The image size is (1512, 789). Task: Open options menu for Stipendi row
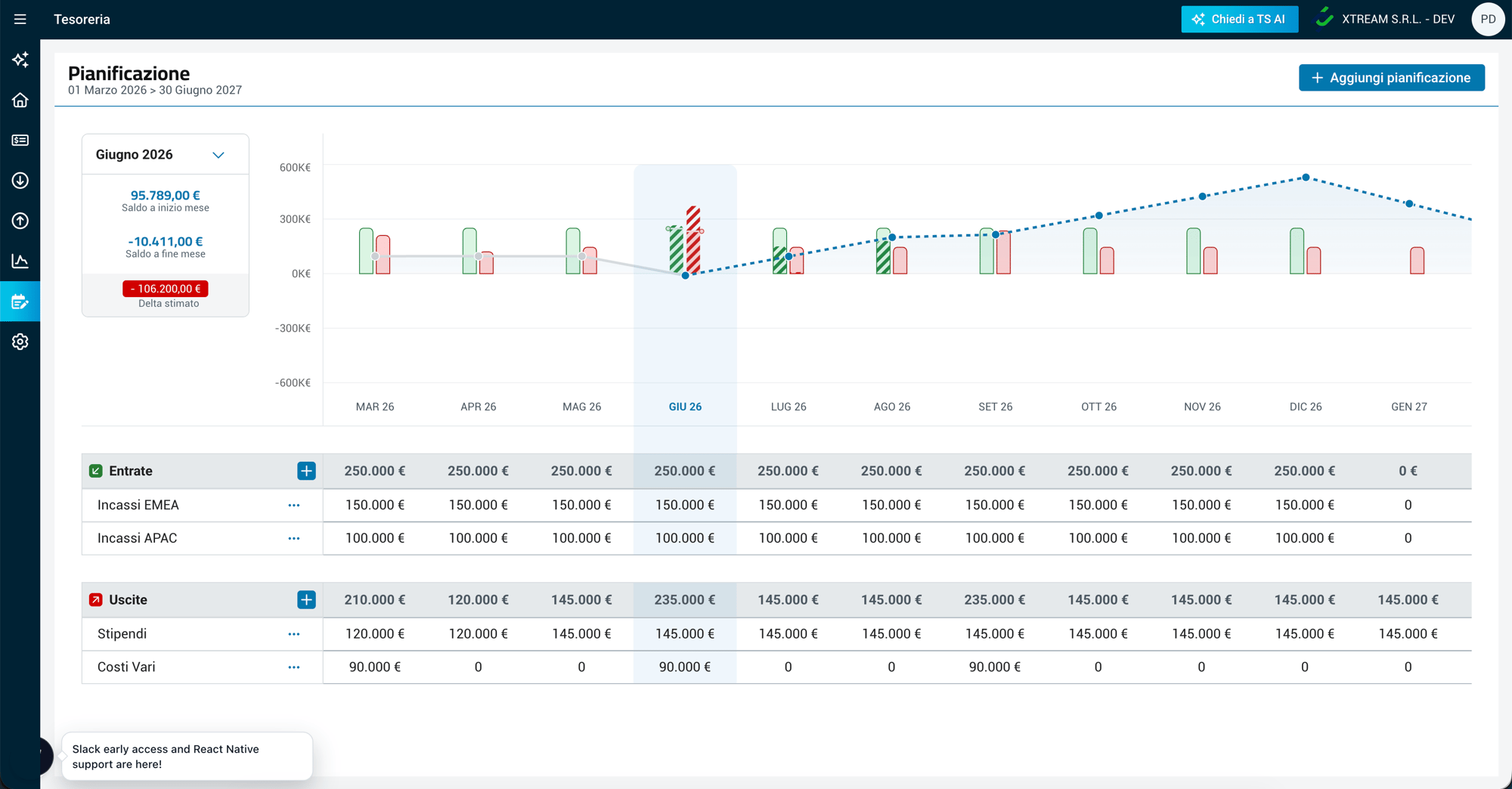pyautogui.click(x=294, y=634)
